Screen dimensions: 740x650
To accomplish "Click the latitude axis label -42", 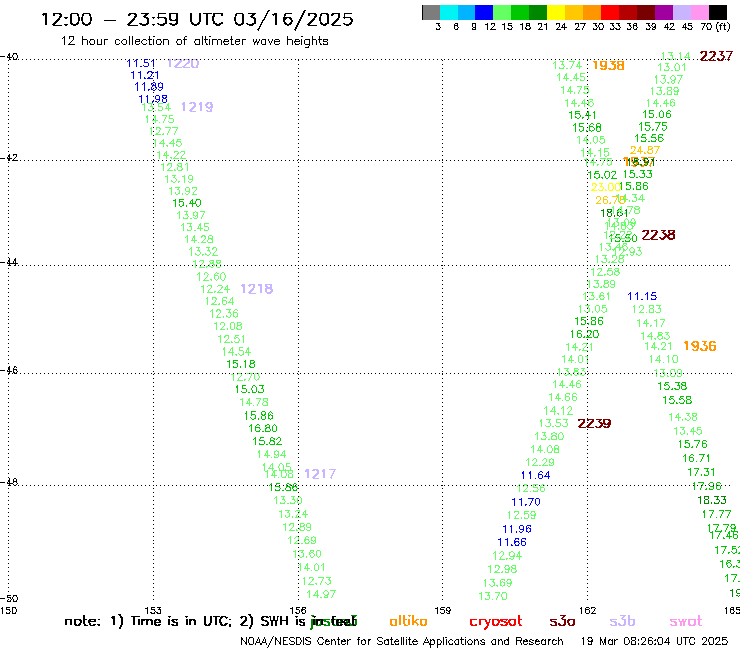I will pos(9,157).
